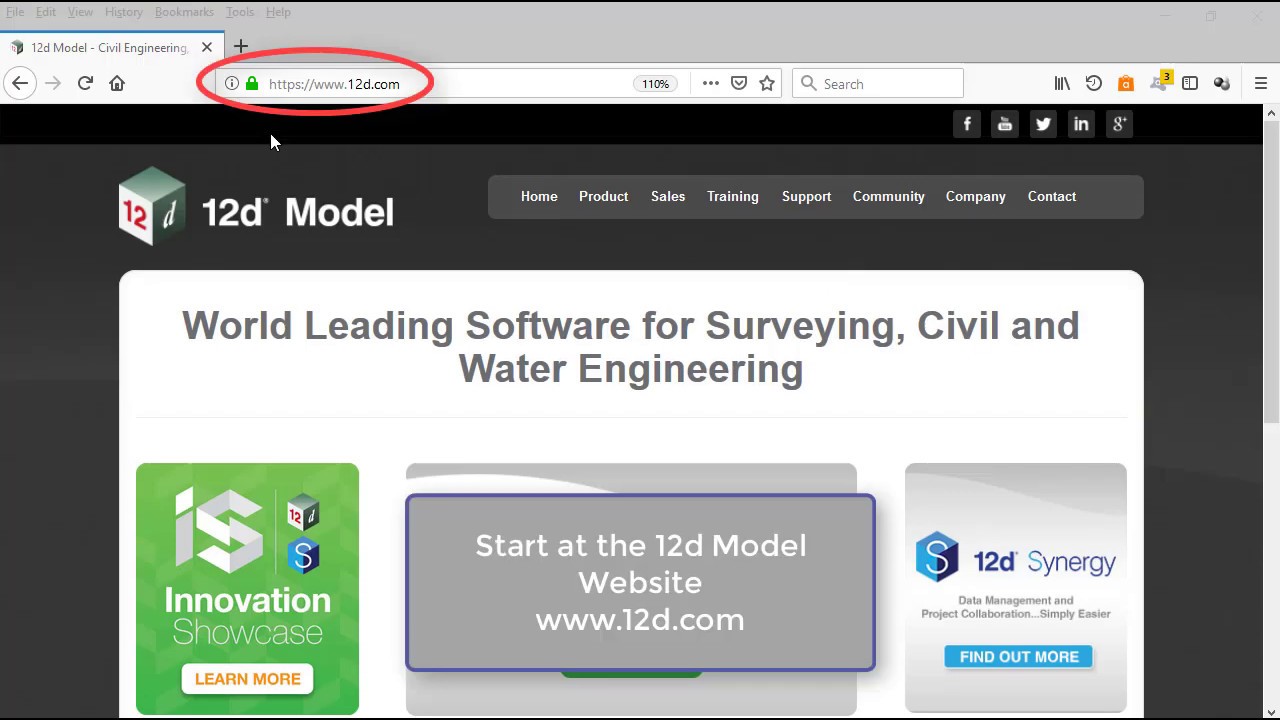Image resolution: width=1280 pixels, height=720 pixels.
Task: Open the 12d Facebook page icon
Action: tap(967, 124)
